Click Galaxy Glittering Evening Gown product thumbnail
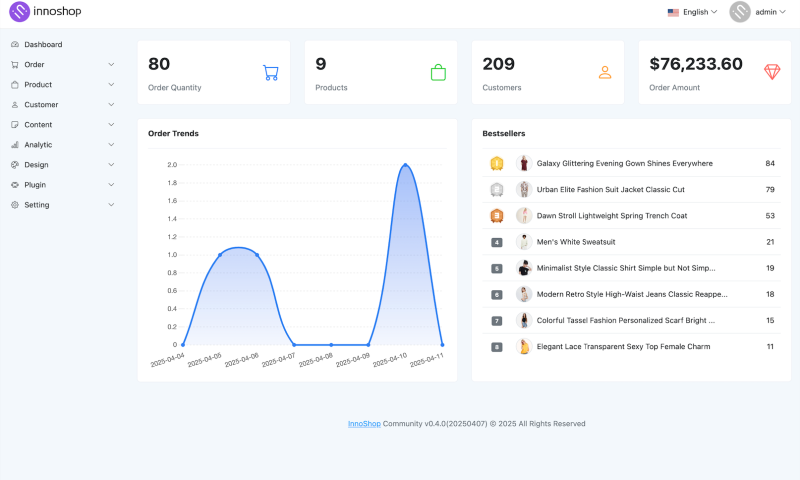The width and height of the screenshot is (800, 480). click(x=523, y=163)
